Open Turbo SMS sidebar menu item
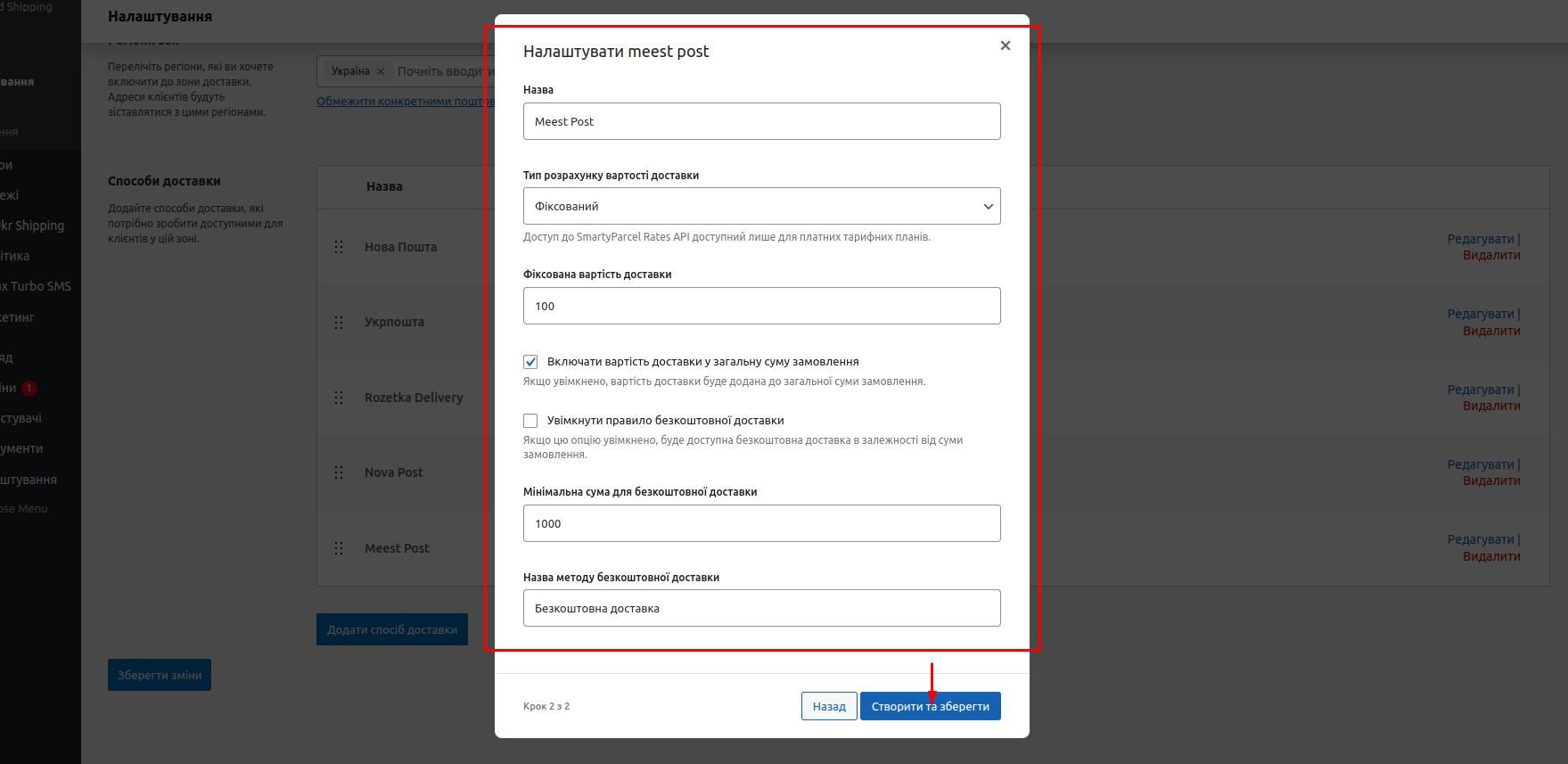 [x=36, y=286]
